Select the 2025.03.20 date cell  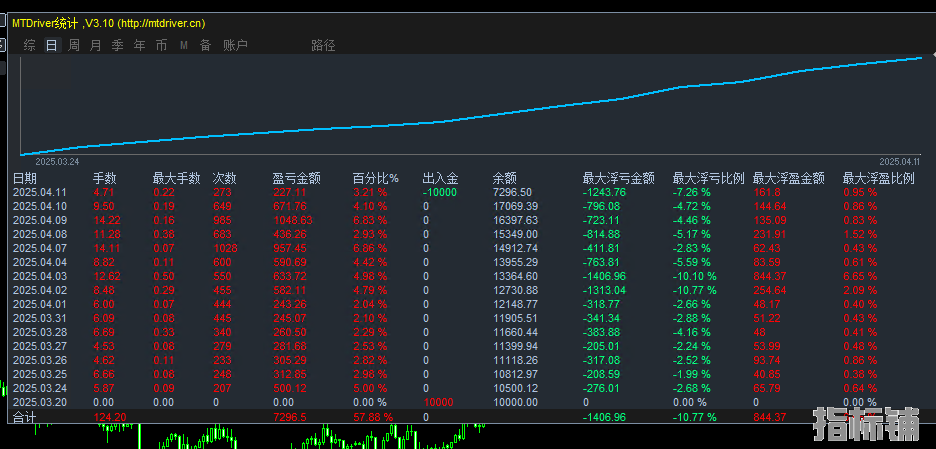tap(39, 402)
